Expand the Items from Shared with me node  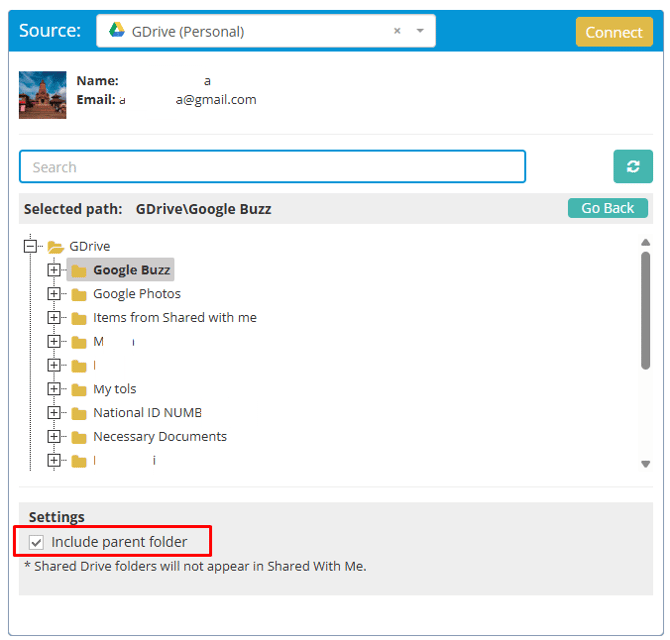coord(54,318)
